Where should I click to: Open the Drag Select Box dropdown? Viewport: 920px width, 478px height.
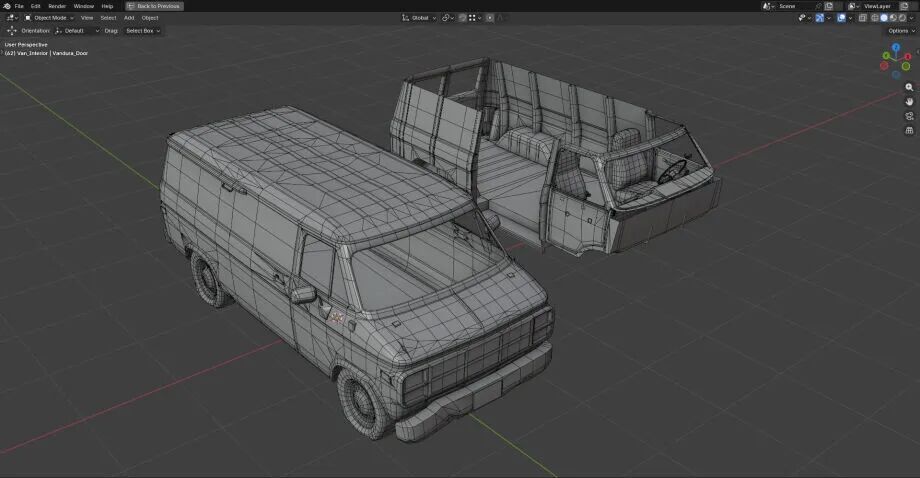pos(143,30)
